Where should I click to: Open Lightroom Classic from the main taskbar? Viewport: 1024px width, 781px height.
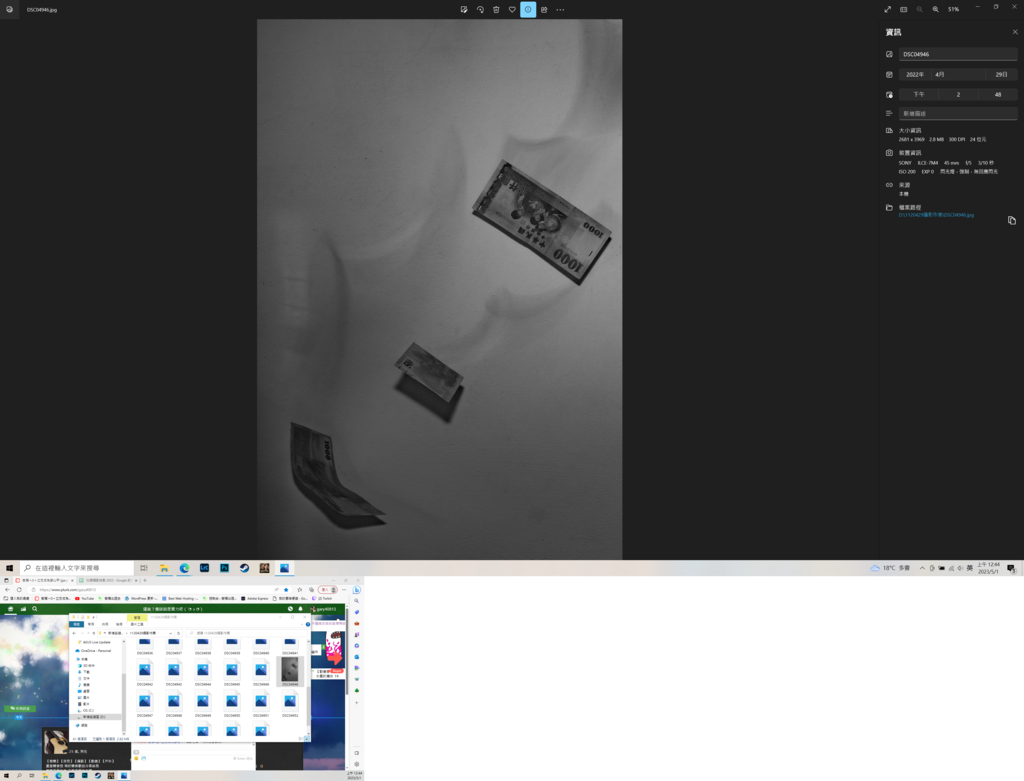(204, 568)
